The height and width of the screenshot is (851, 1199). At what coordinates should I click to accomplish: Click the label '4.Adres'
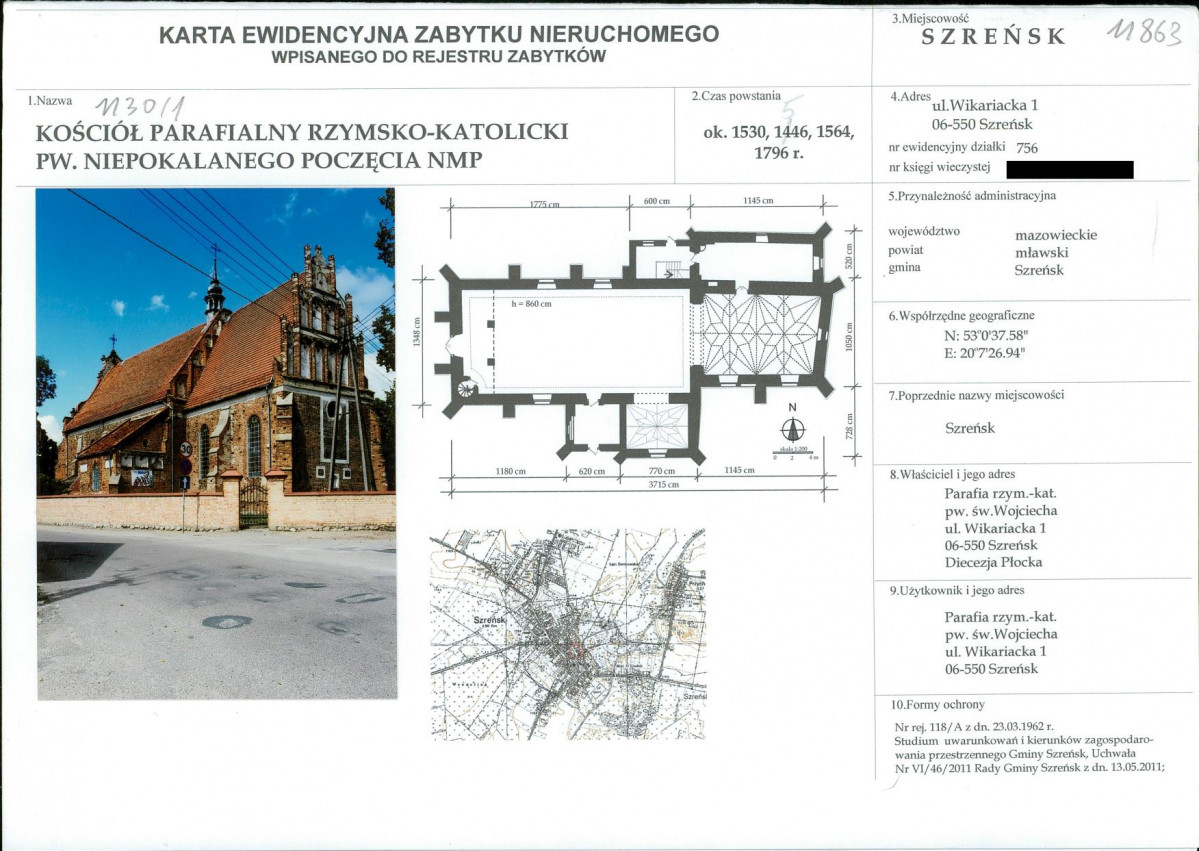click(x=910, y=97)
